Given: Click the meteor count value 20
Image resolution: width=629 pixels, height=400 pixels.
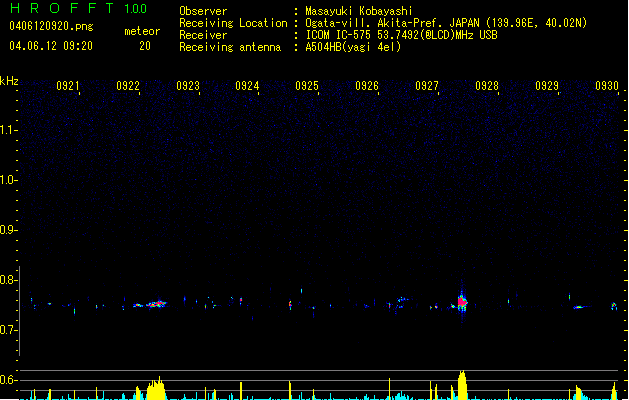Looking at the screenshot, I should pyautogui.click(x=145, y=46).
